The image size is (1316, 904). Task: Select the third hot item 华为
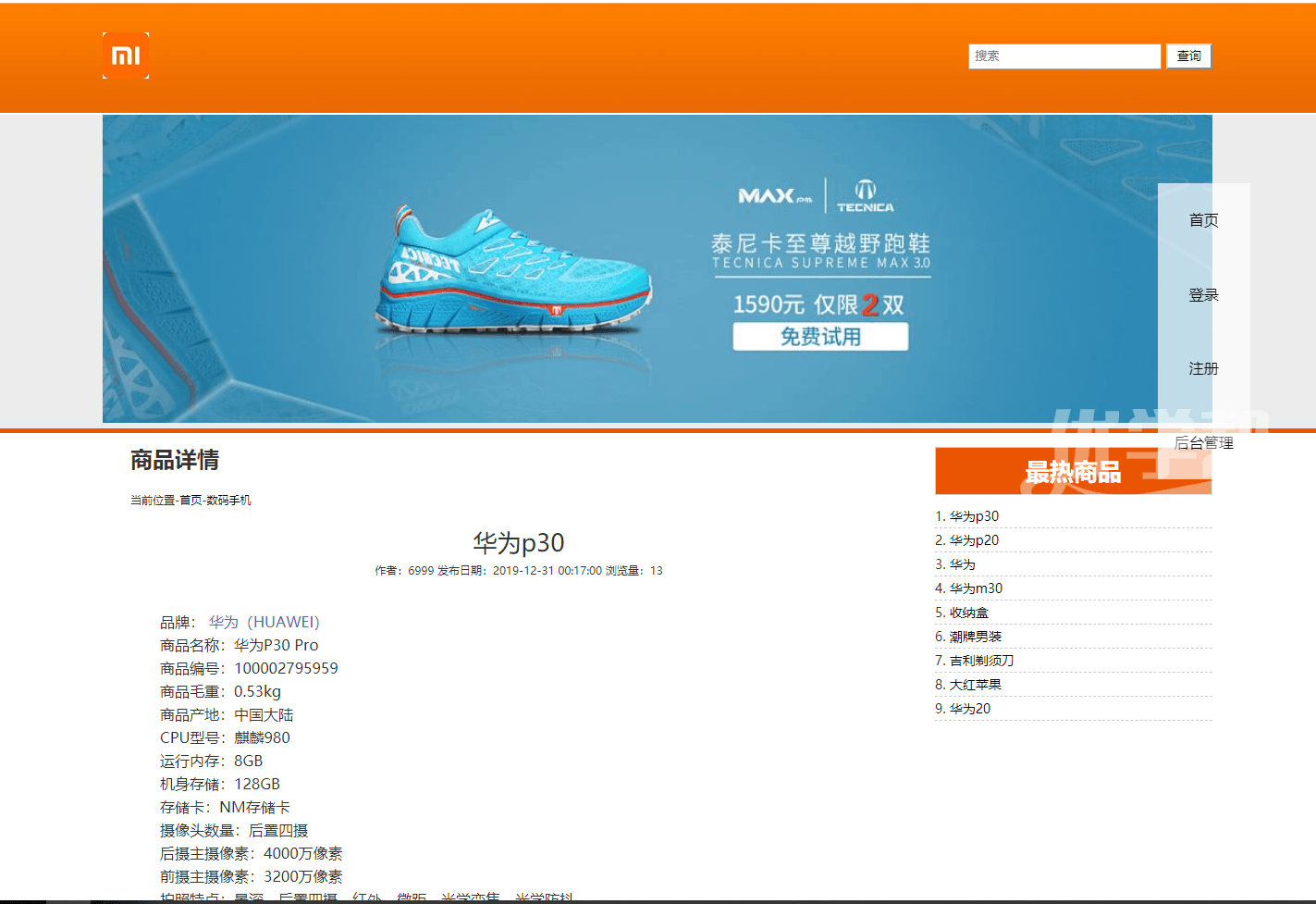pyautogui.click(x=962, y=564)
